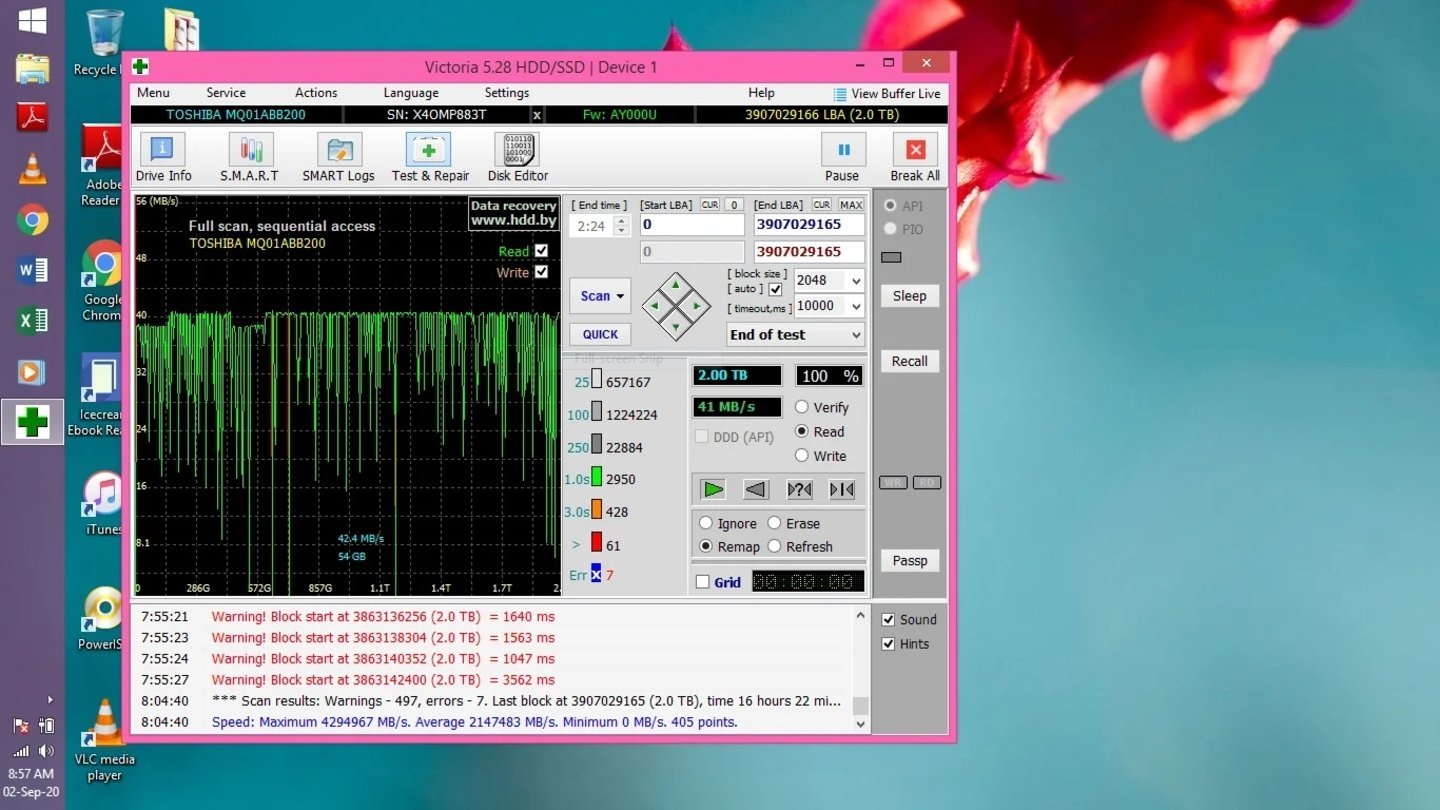Open Chrome from taskbar

point(32,220)
